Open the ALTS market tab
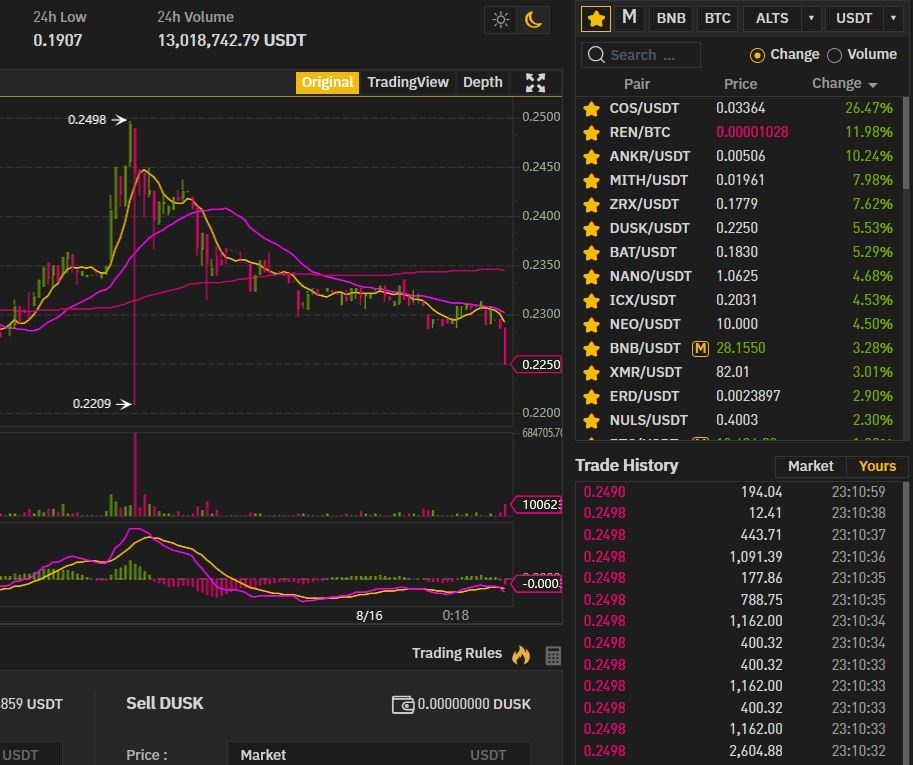The image size is (913, 765). (772, 18)
